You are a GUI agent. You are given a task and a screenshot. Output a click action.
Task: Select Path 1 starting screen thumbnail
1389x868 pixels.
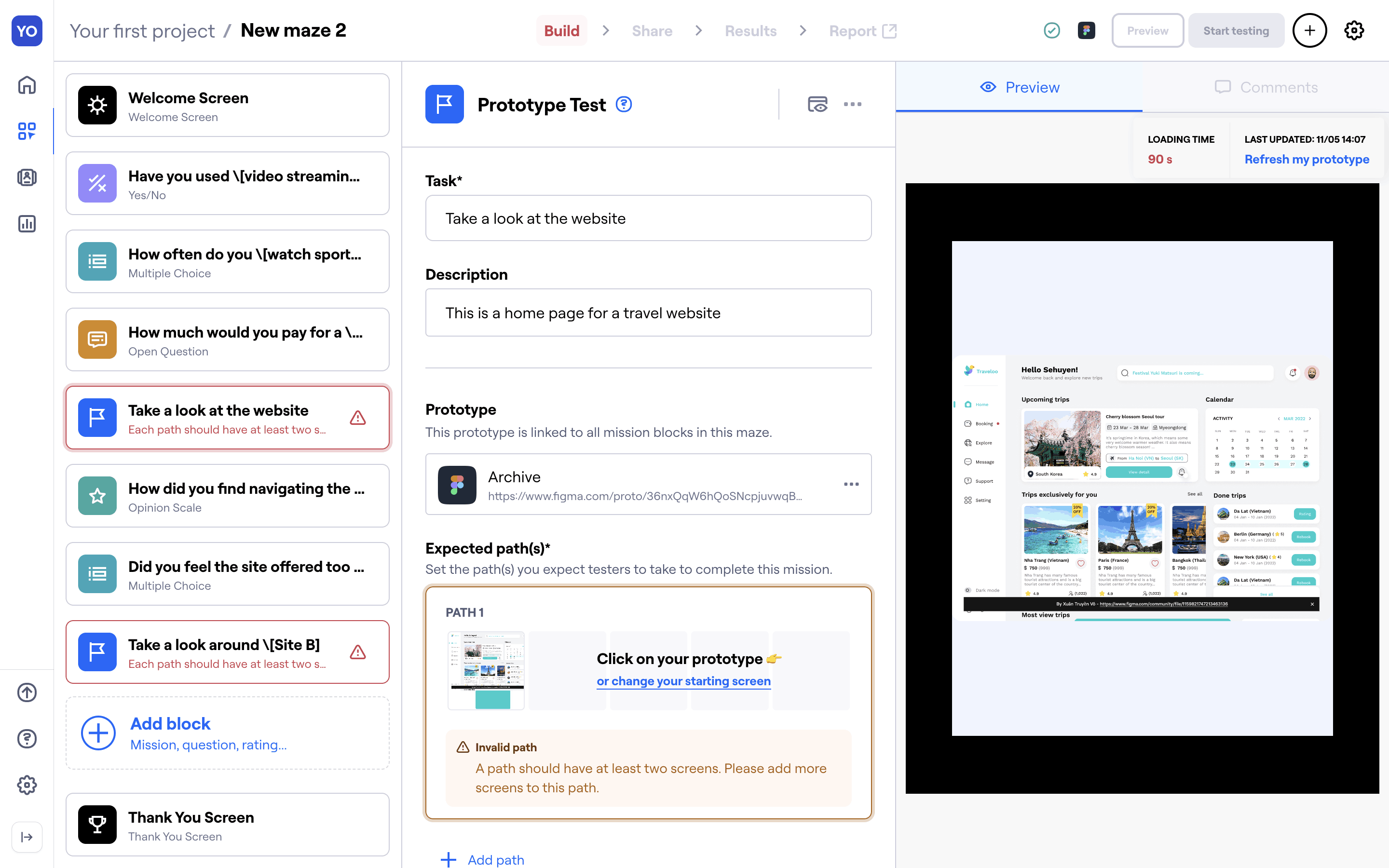(x=486, y=670)
